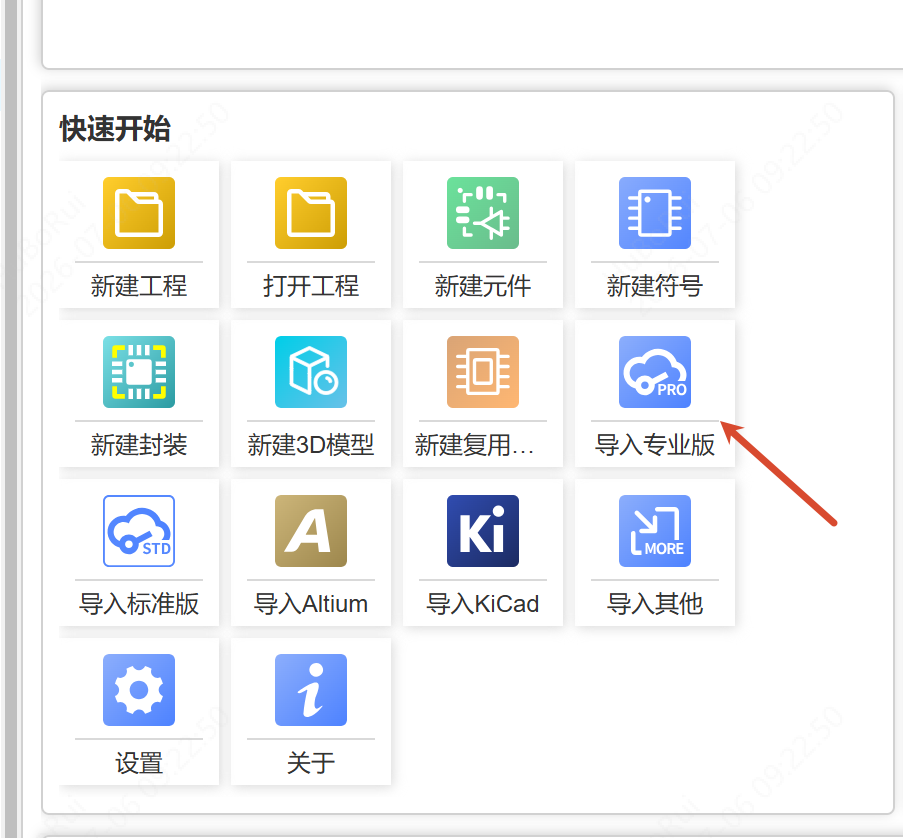903x838 pixels.
Task: Click the 导入其他 label text
Action: coord(655,604)
